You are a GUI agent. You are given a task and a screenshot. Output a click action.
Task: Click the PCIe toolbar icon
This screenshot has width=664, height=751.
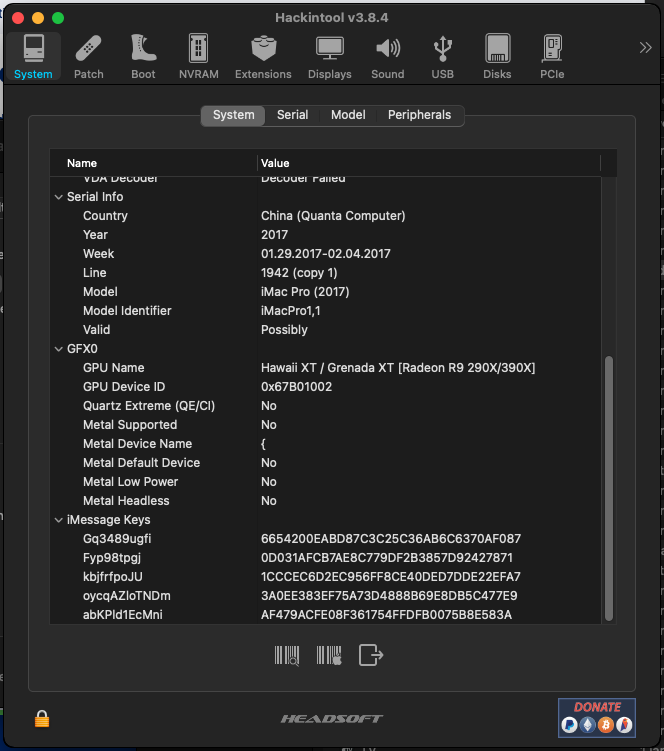551,56
